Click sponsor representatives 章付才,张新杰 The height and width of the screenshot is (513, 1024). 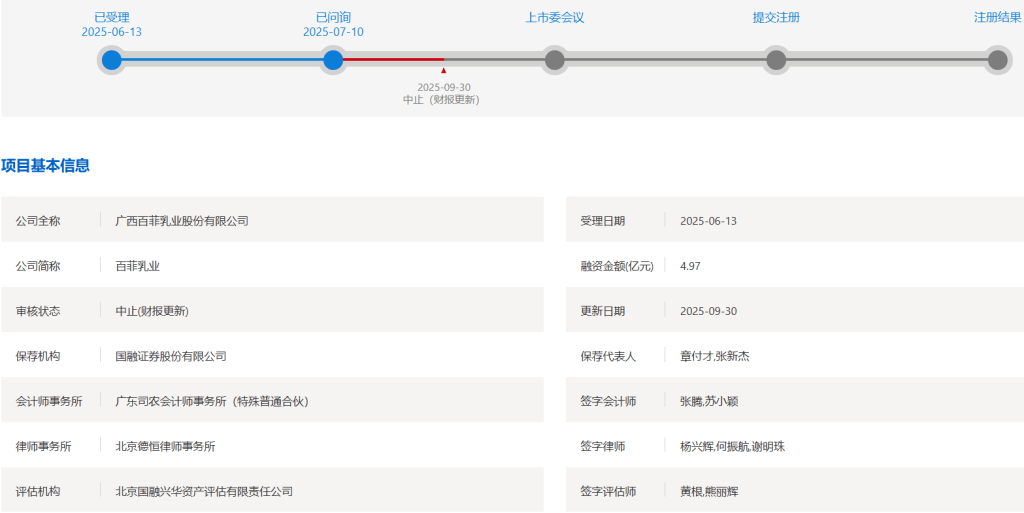tap(714, 356)
